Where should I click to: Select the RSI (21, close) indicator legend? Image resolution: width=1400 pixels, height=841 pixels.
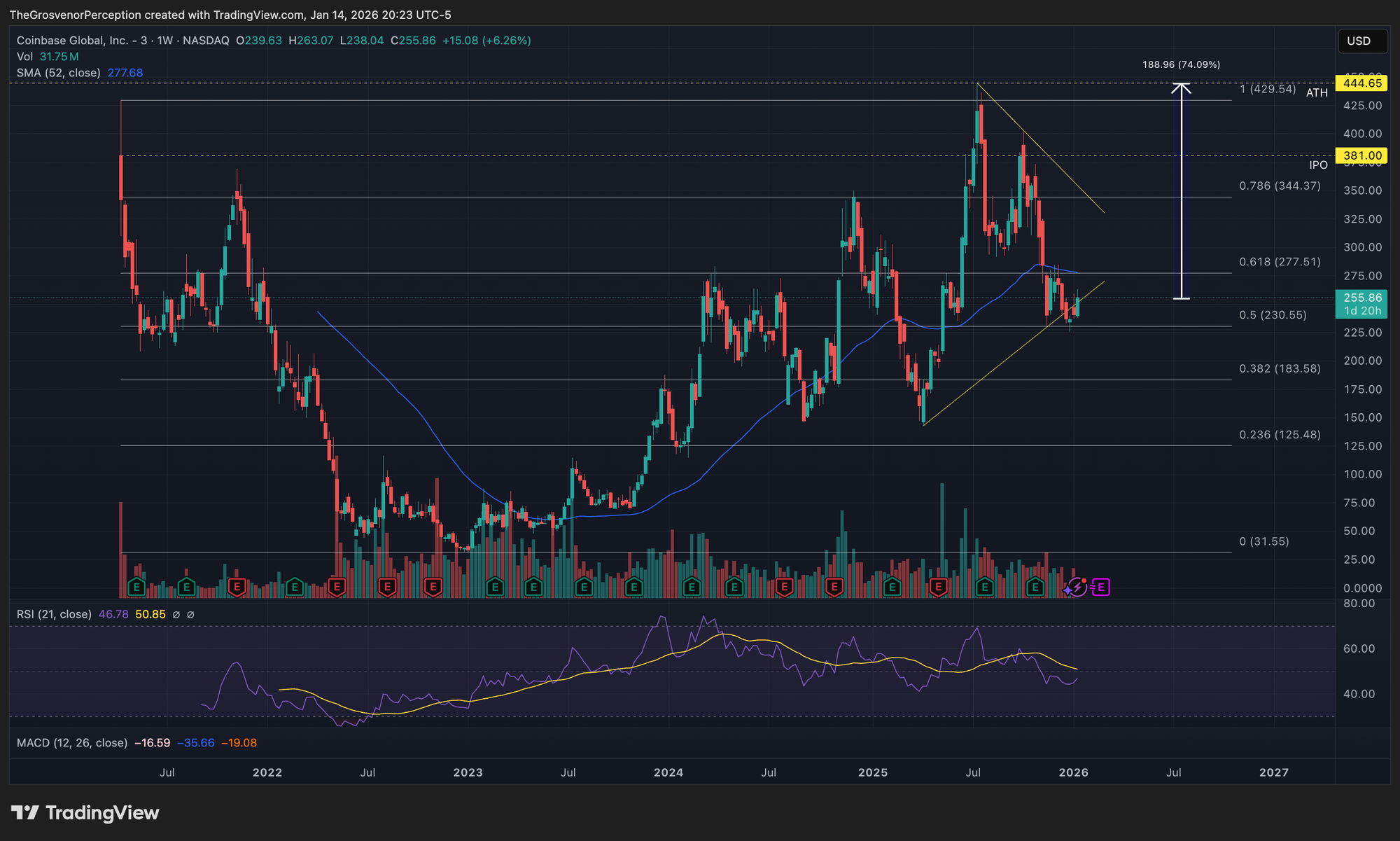(54, 614)
